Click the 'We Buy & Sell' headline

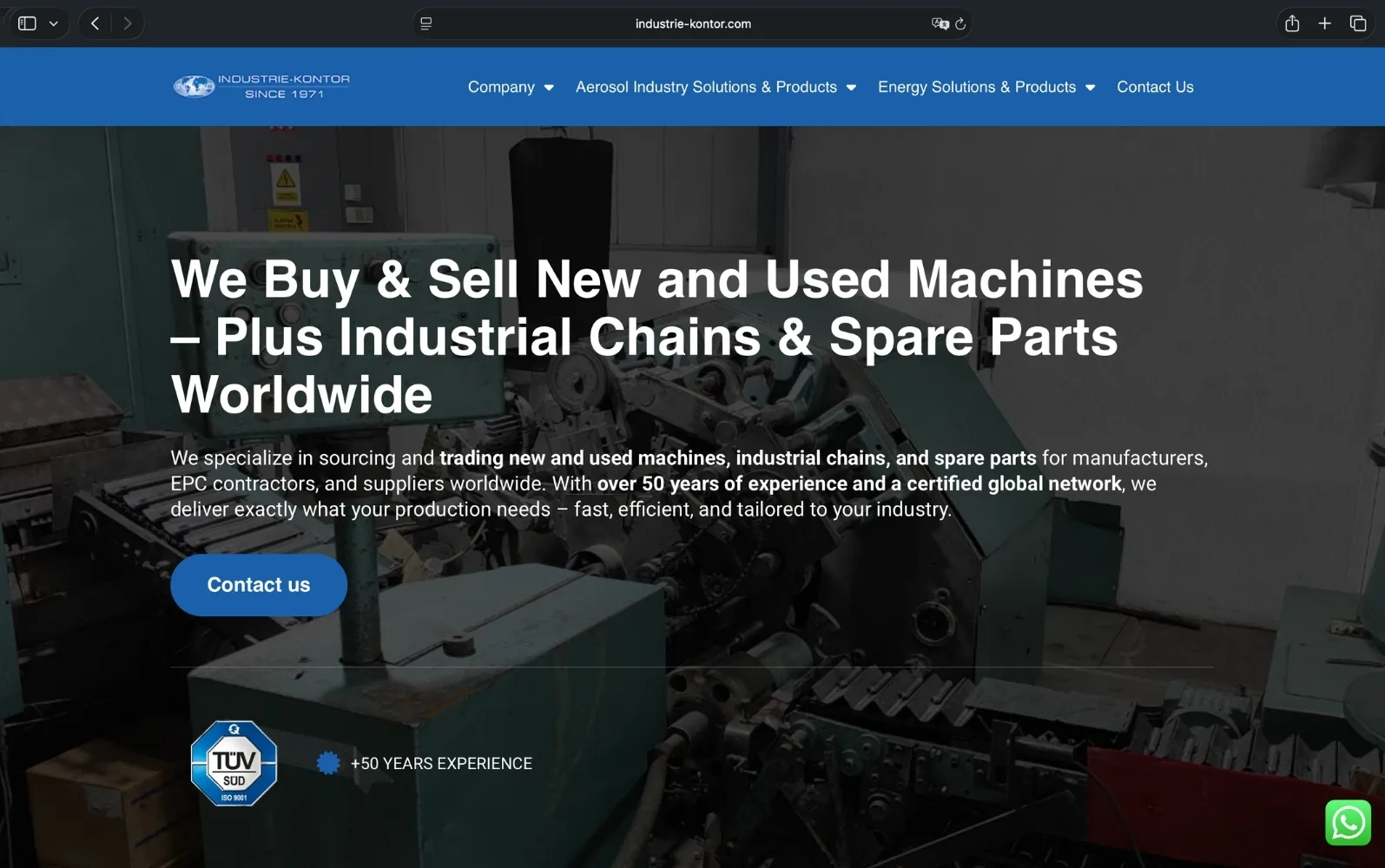point(656,337)
